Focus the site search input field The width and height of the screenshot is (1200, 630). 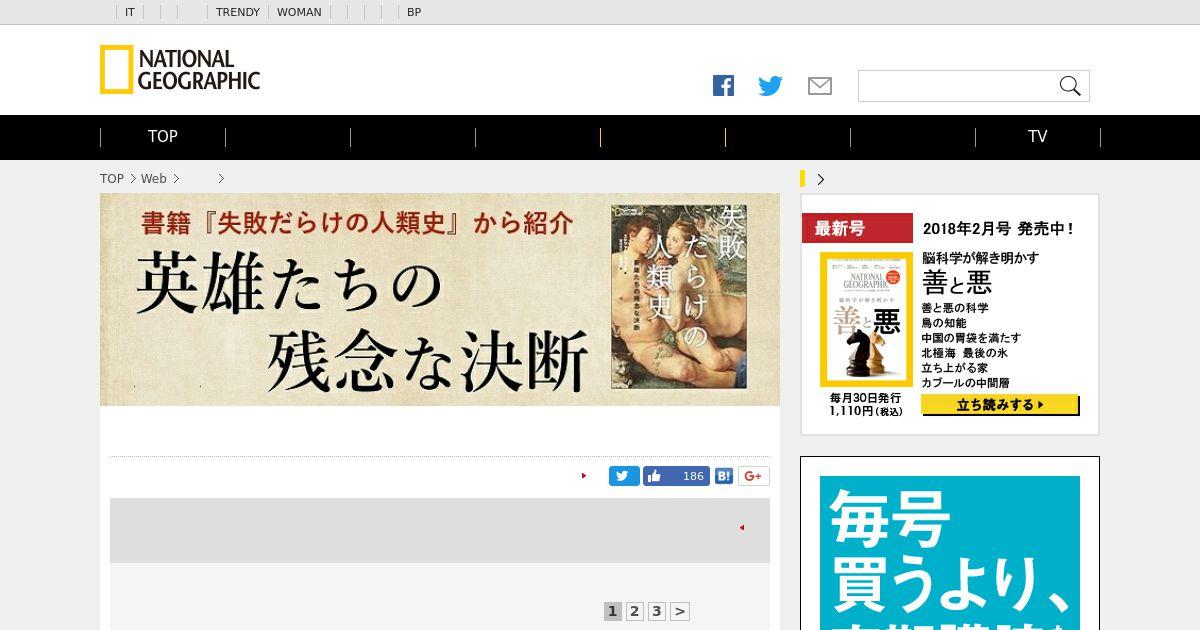pyautogui.click(x=956, y=86)
